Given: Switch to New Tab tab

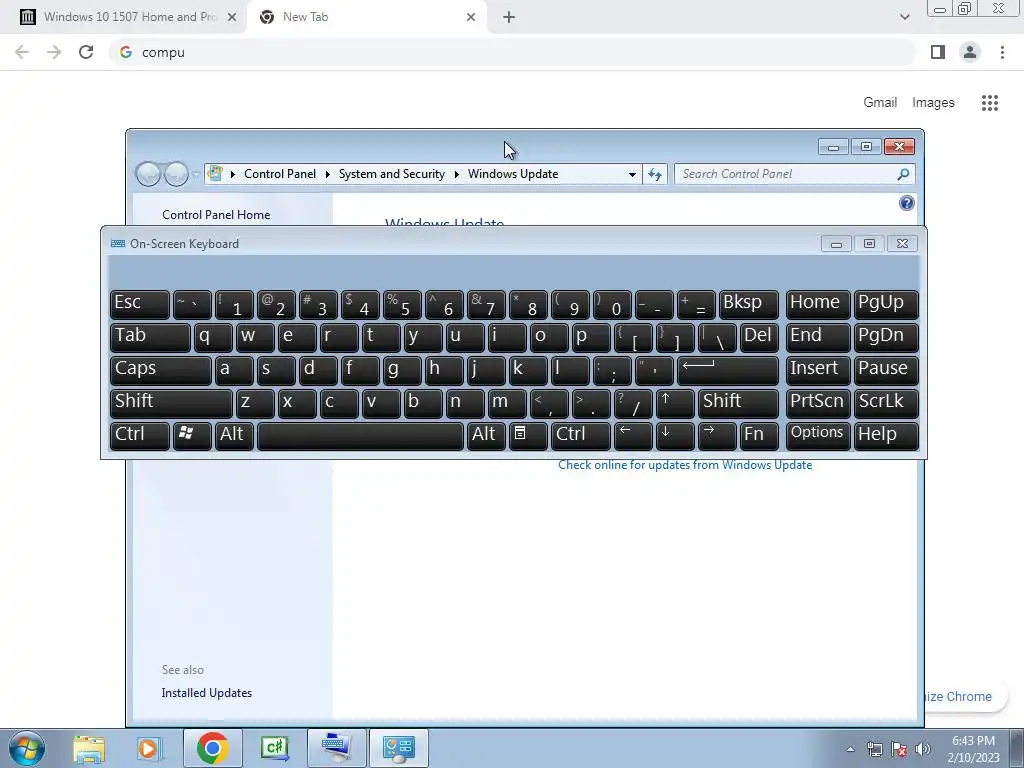Looking at the screenshot, I should pyautogui.click(x=366, y=17).
